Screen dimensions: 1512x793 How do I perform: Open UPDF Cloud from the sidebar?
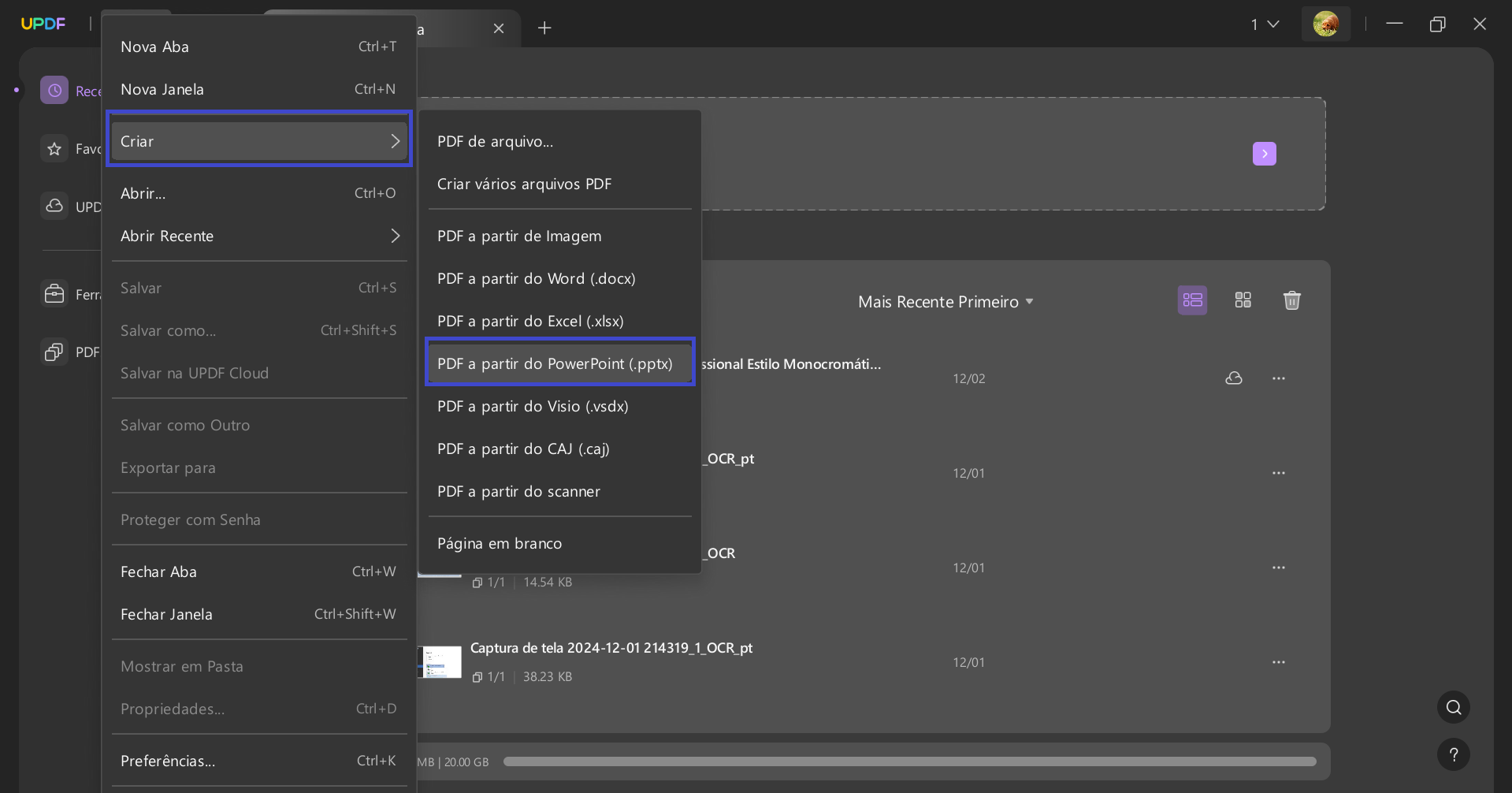point(54,207)
